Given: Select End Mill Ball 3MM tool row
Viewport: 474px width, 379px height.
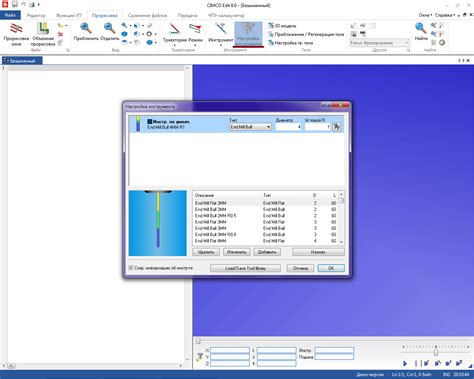Looking at the screenshot, I should click(266, 228).
